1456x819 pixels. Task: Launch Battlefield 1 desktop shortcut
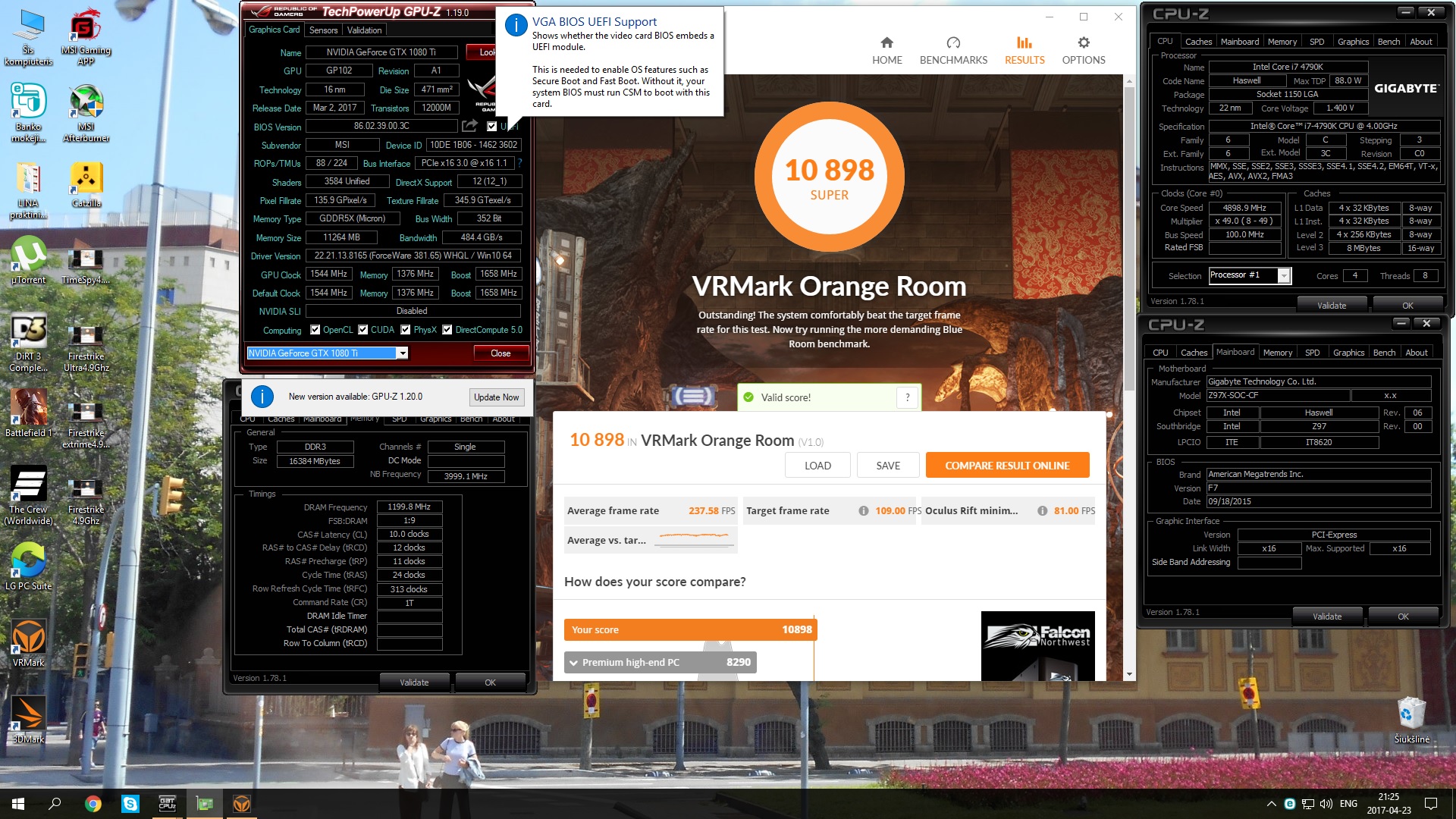[x=29, y=413]
